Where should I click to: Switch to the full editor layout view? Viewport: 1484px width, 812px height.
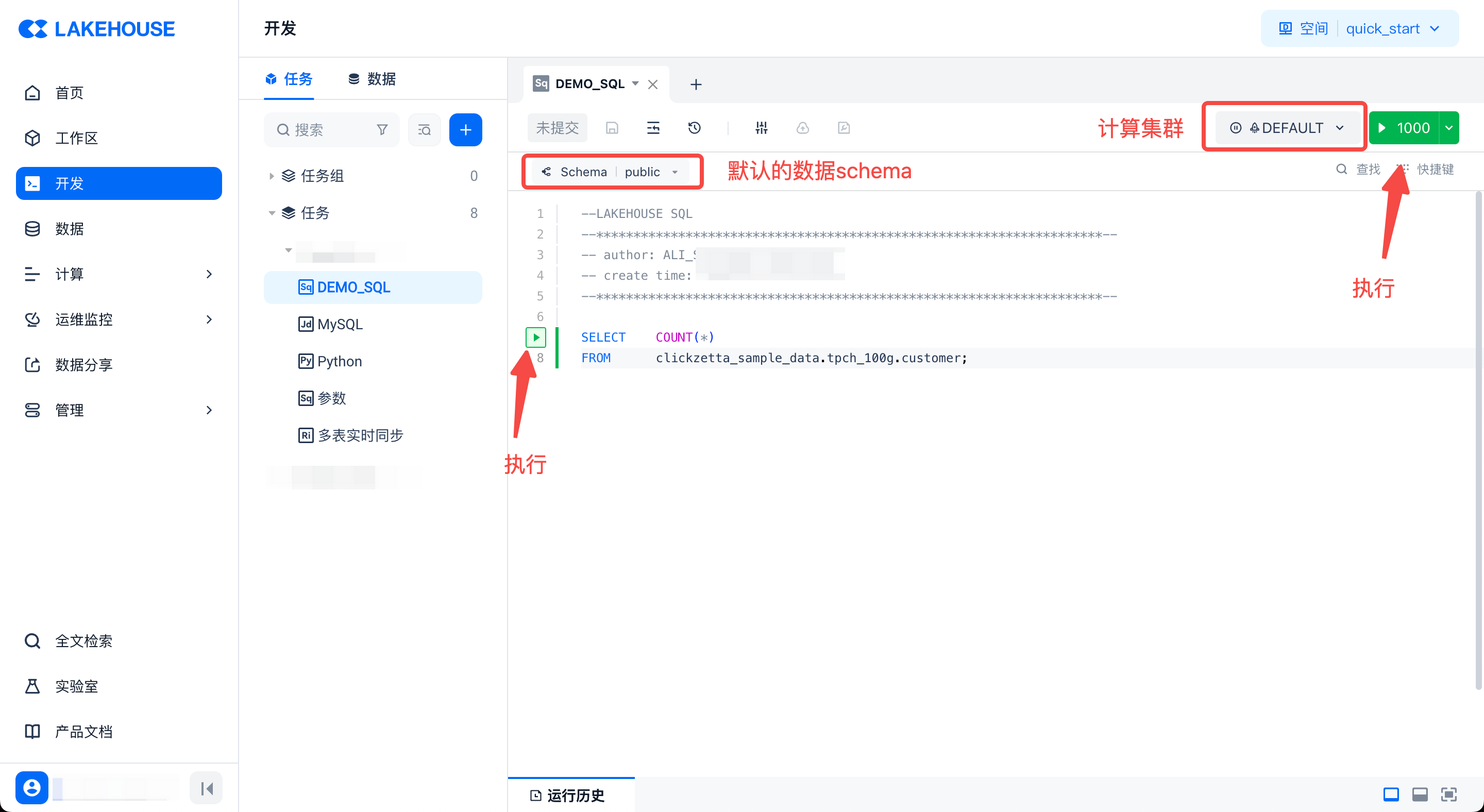pos(1391,794)
